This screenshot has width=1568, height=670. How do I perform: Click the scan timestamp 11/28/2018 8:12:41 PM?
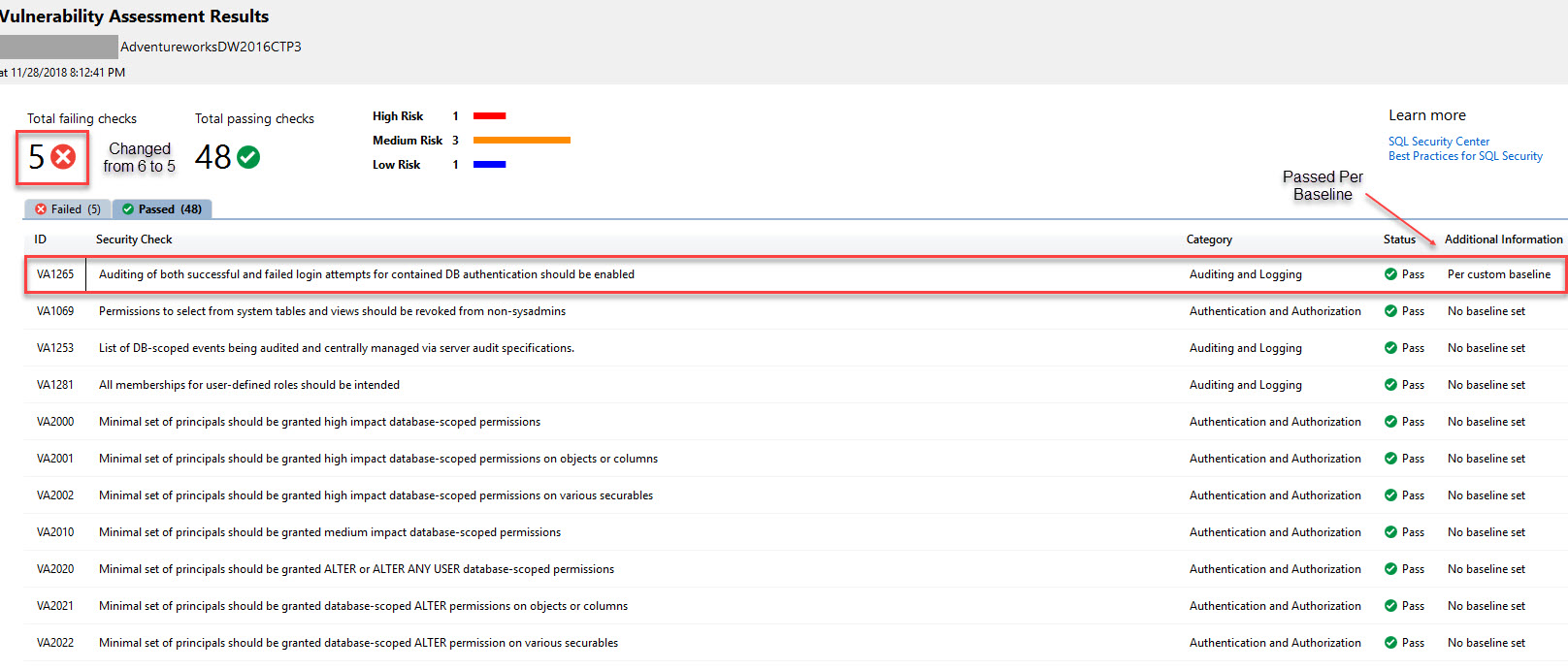coord(68,73)
